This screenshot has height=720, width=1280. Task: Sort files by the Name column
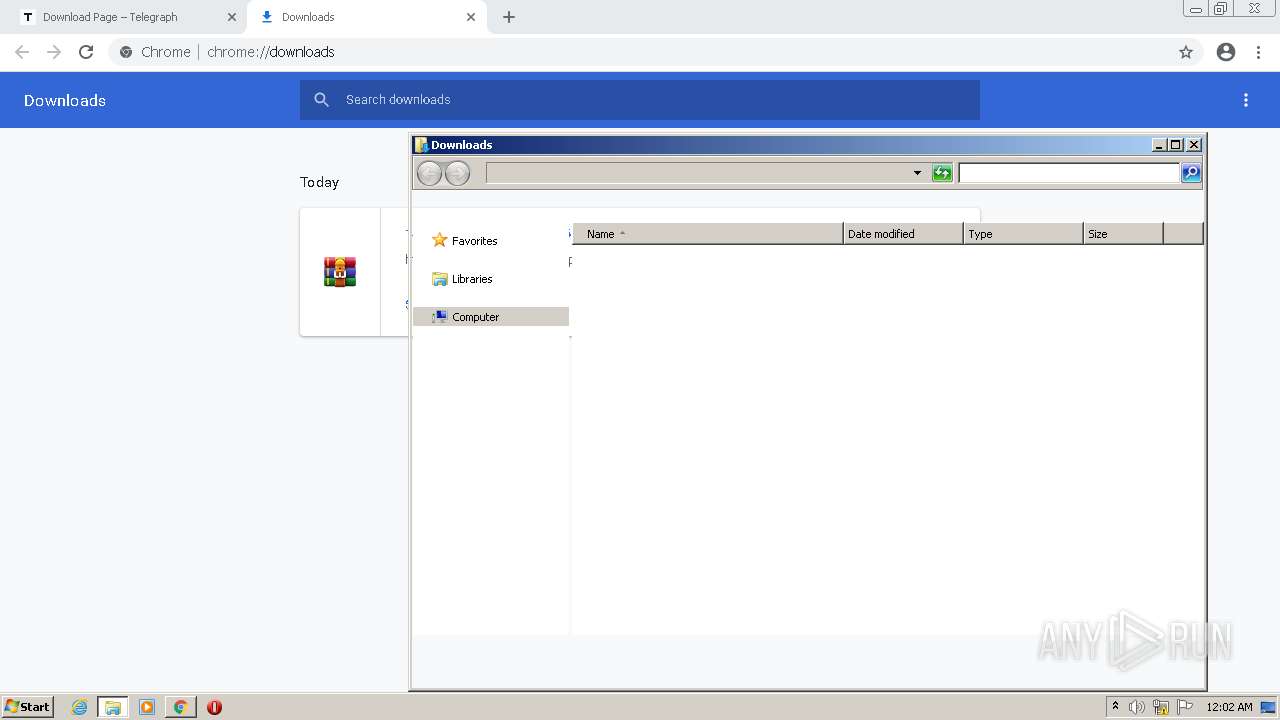pos(708,234)
